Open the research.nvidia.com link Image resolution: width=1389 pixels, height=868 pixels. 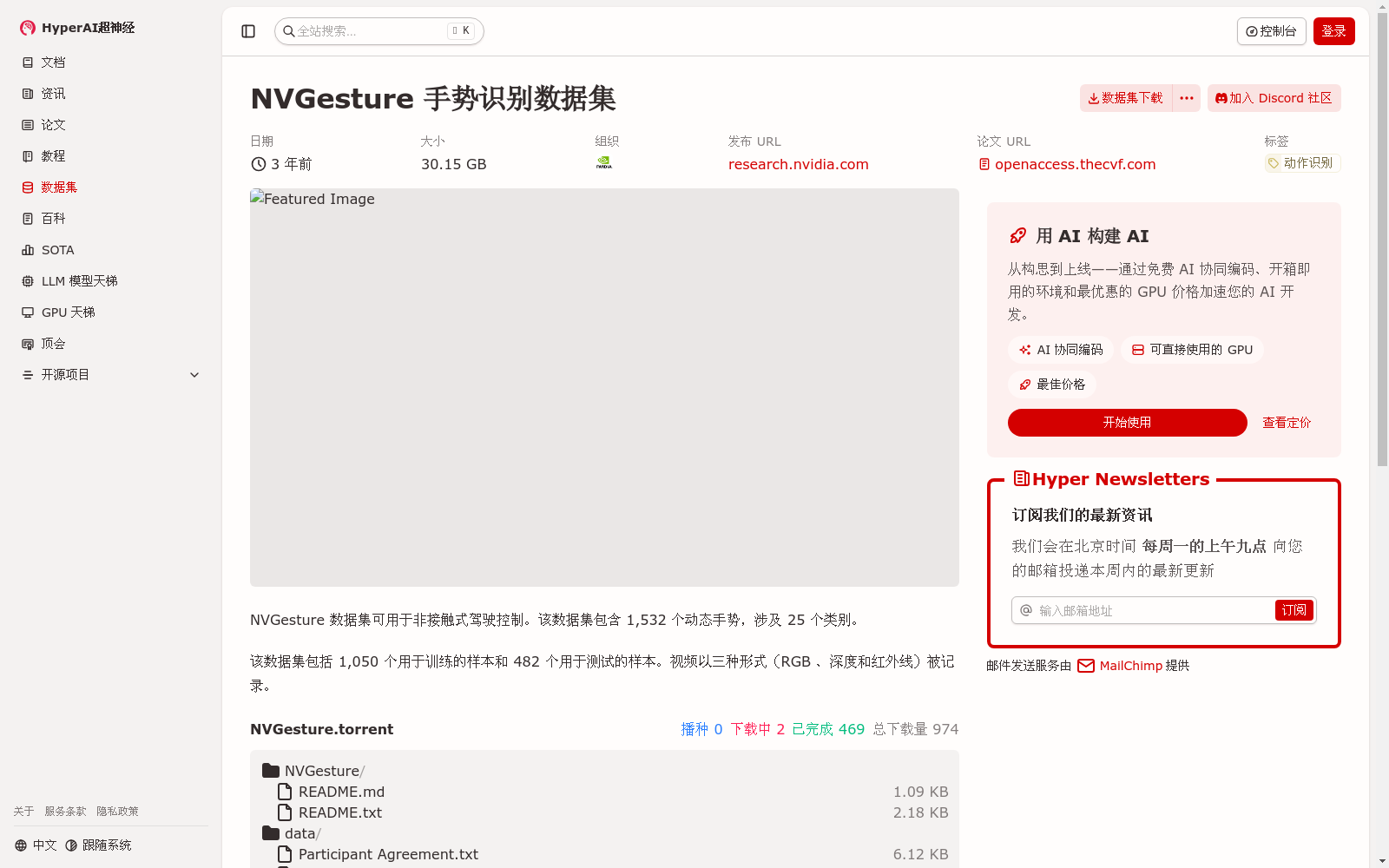[x=798, y=164]
